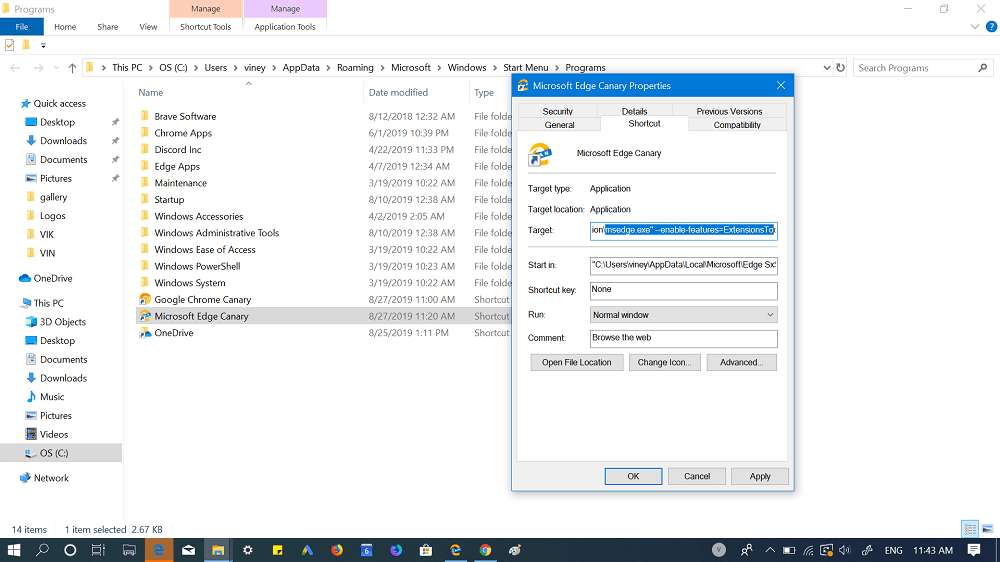Click the search magnifier in Search Programs
This screenshot has height=562, width=1000.
(983, 68)
